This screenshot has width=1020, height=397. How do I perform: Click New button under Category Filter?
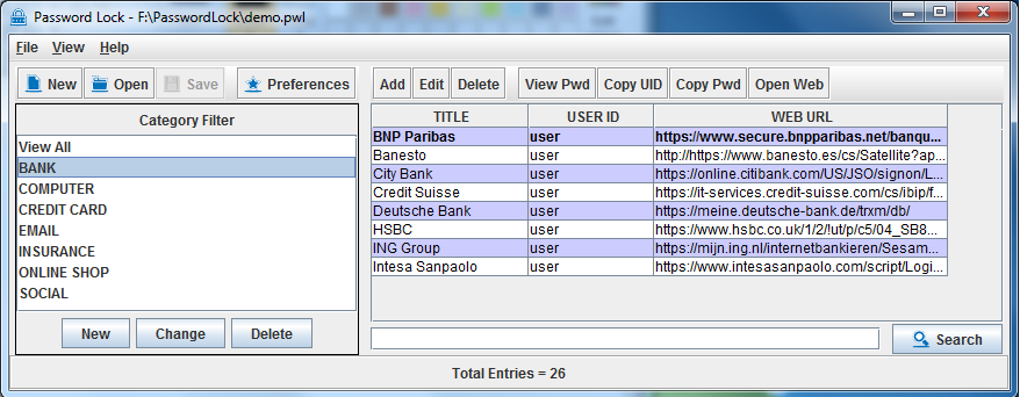tap(96, 333)
